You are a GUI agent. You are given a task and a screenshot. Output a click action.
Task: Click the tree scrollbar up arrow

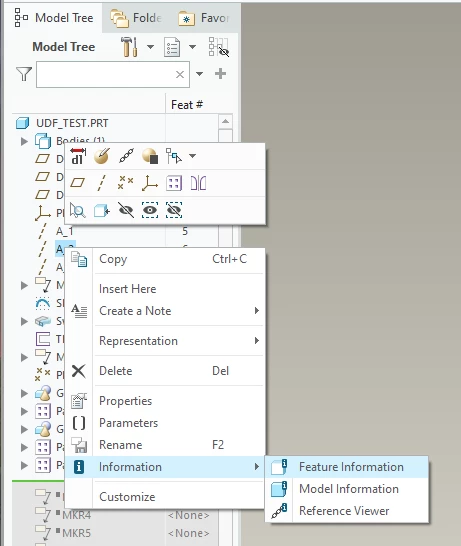pyautogui.click(x=225, y=122)
